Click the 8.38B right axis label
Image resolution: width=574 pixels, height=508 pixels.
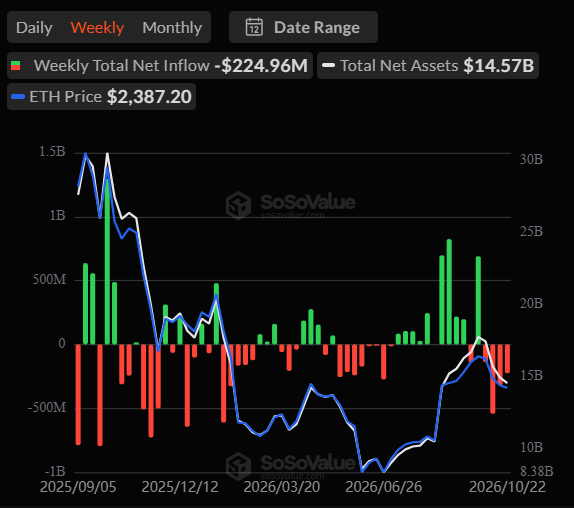coord(536,471)
